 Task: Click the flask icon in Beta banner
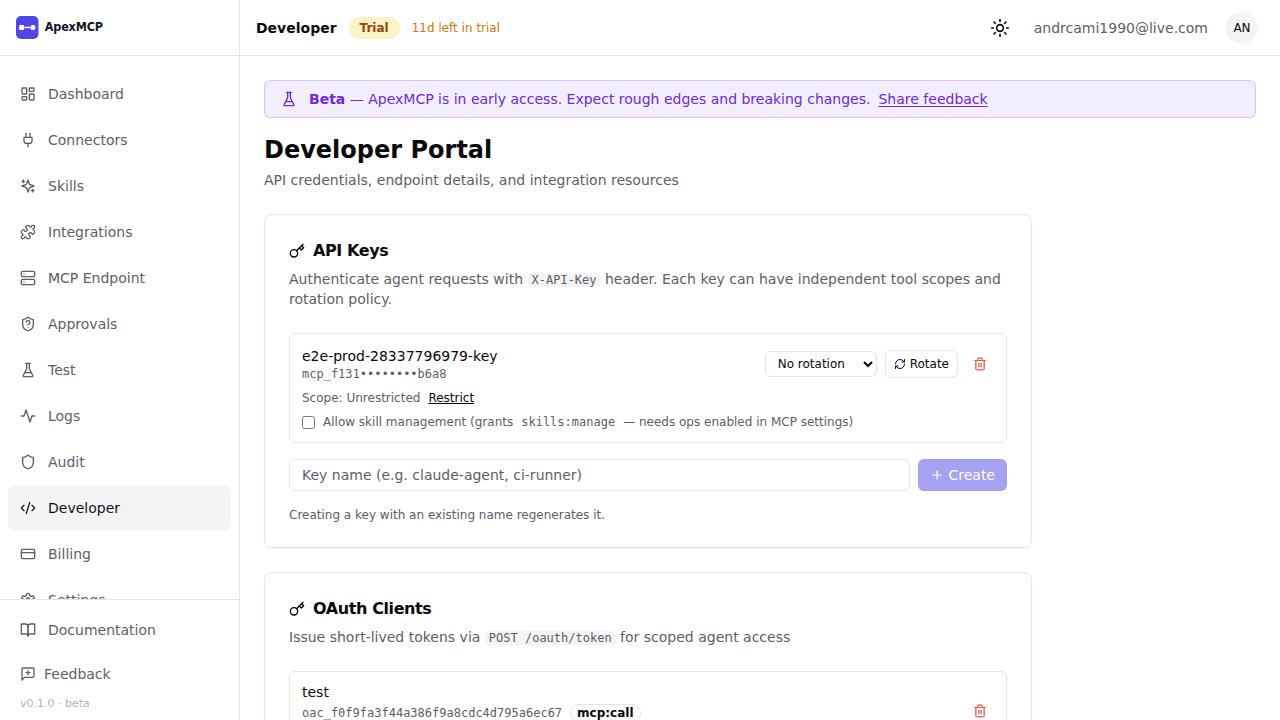click(289, 99)
